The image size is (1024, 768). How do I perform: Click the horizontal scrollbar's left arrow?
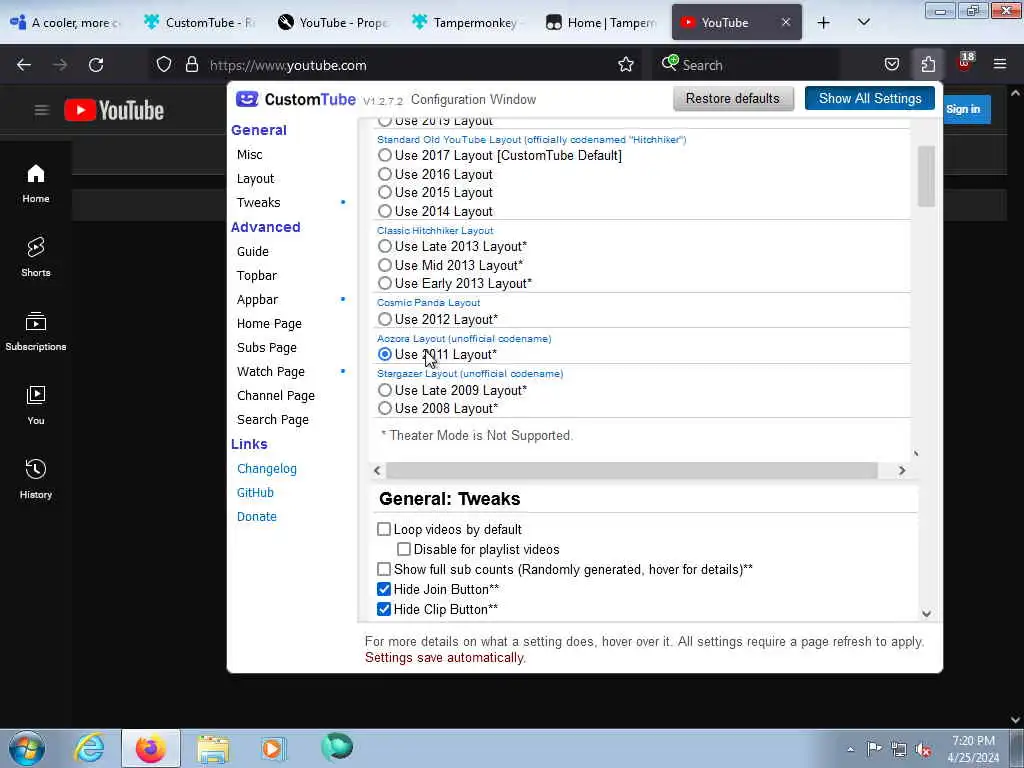(x=377, y=470)
